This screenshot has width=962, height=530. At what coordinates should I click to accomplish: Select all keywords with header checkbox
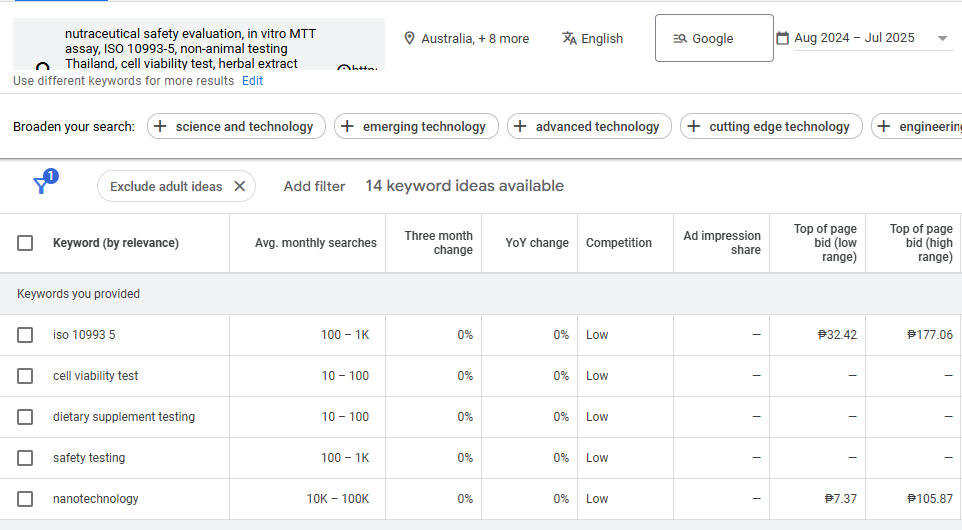(25, 243)
